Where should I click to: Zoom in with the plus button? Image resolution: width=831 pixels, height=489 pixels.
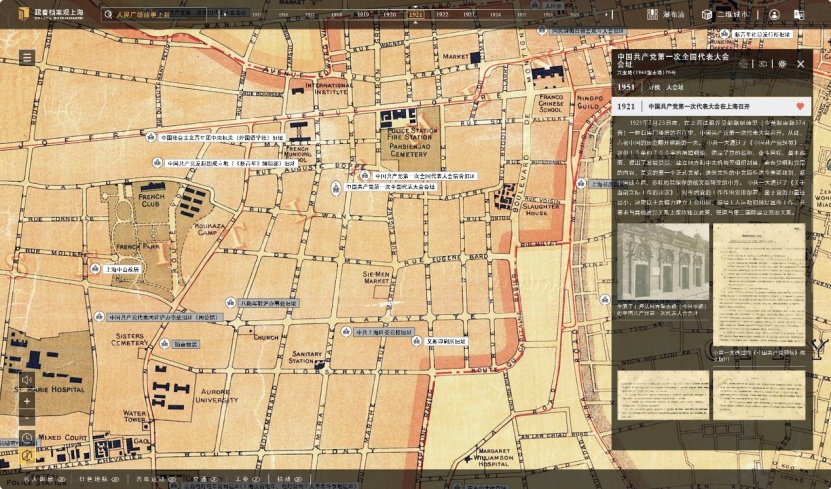26,400
